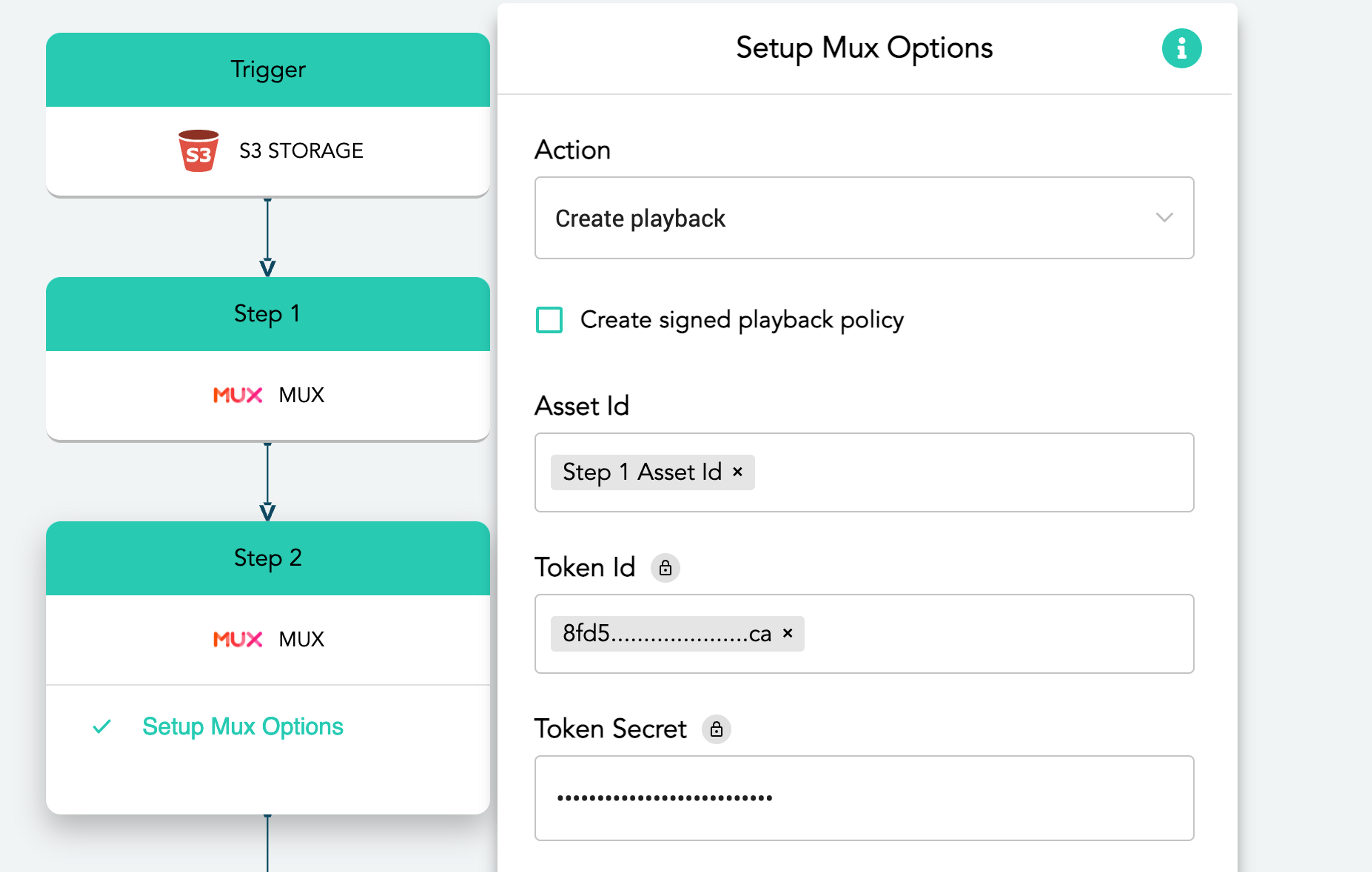Open the Setup Mux Options link in Step 2

click(243, 727)
